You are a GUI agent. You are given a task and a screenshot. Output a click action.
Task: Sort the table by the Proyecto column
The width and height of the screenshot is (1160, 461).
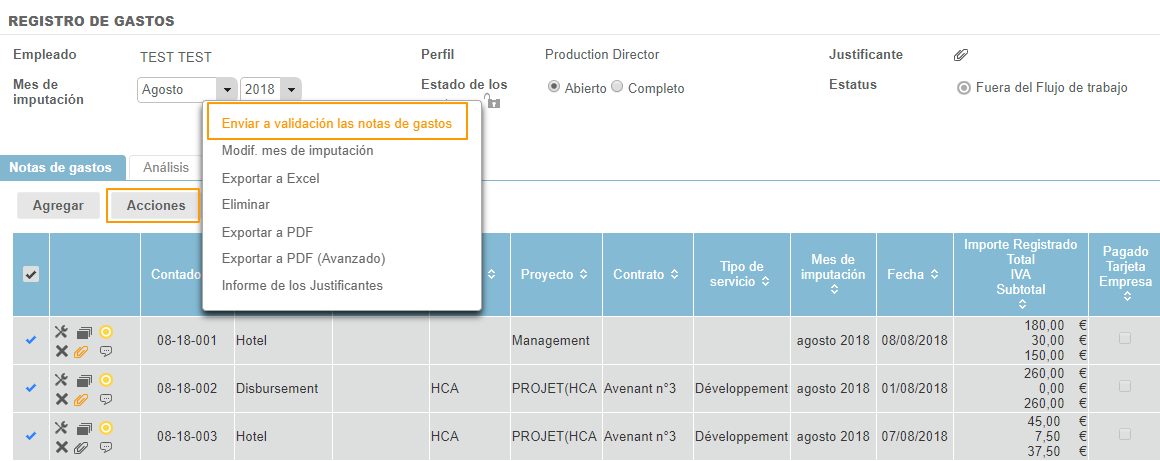[553, 274]
